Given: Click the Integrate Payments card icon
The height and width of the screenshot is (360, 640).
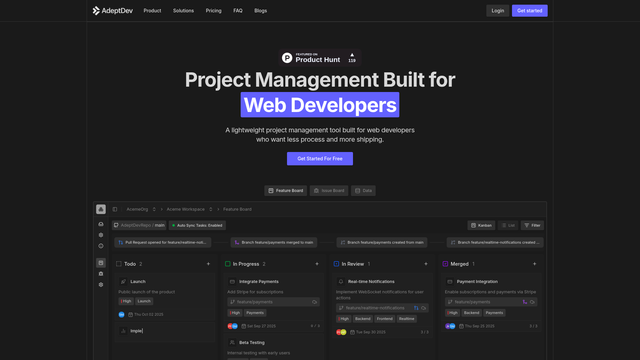Looking at the screenshot, I should point(232,282).
